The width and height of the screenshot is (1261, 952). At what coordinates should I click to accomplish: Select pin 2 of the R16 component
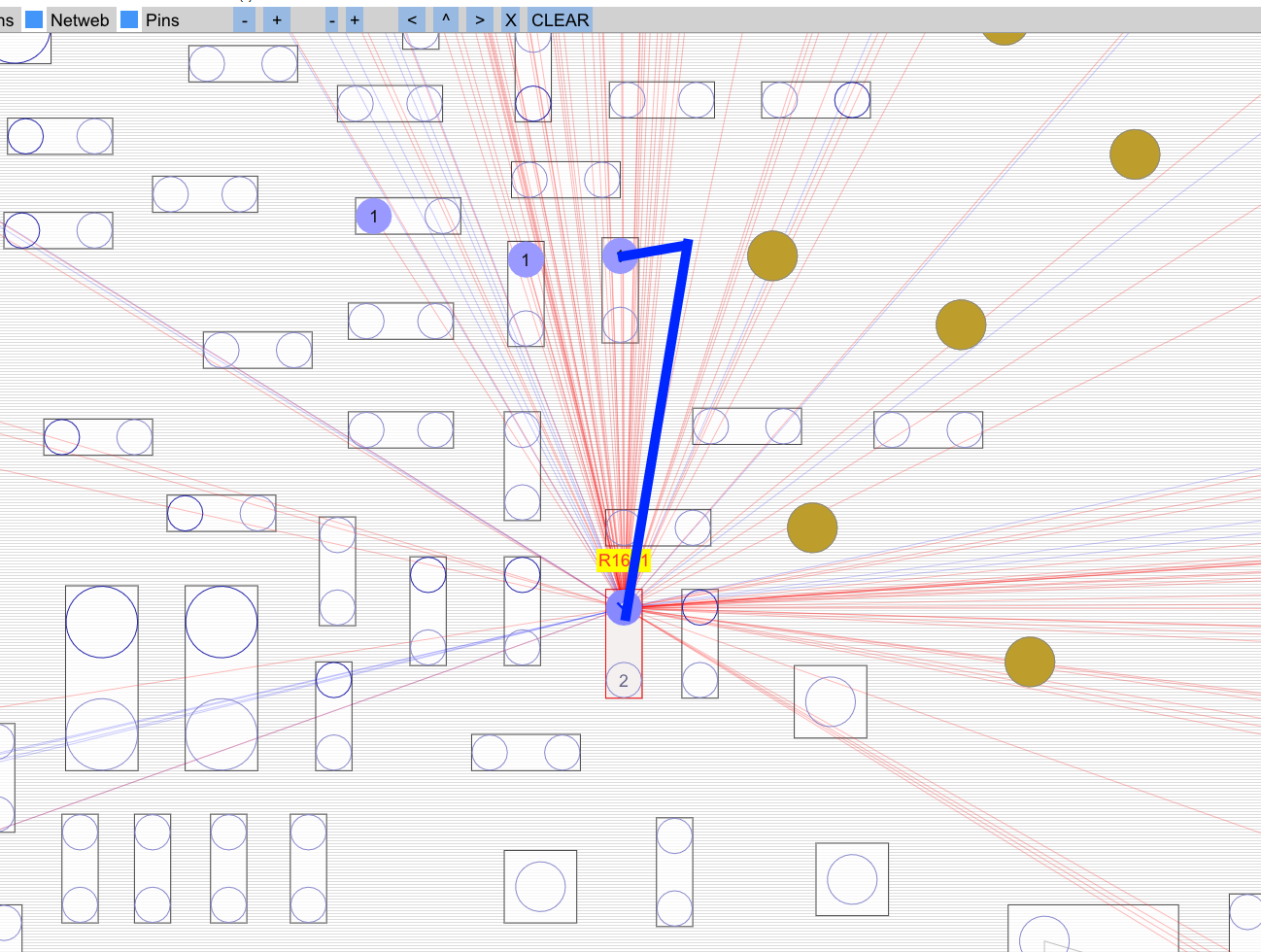tap(624, 681)
